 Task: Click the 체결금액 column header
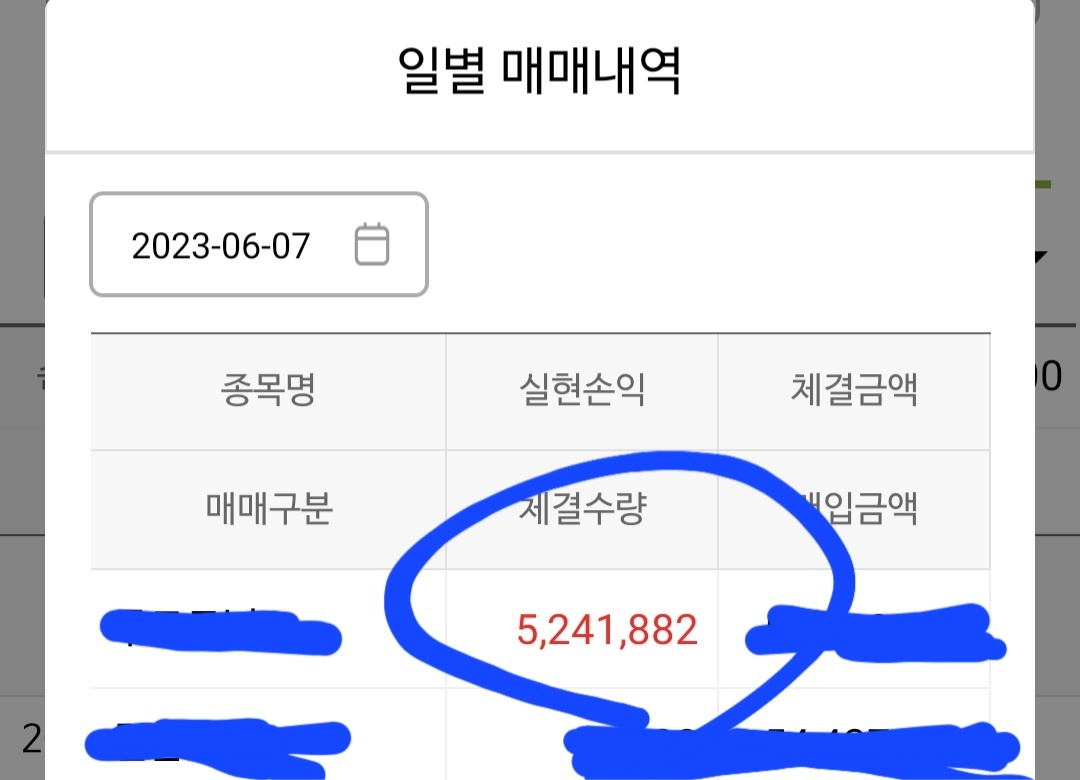854,390
